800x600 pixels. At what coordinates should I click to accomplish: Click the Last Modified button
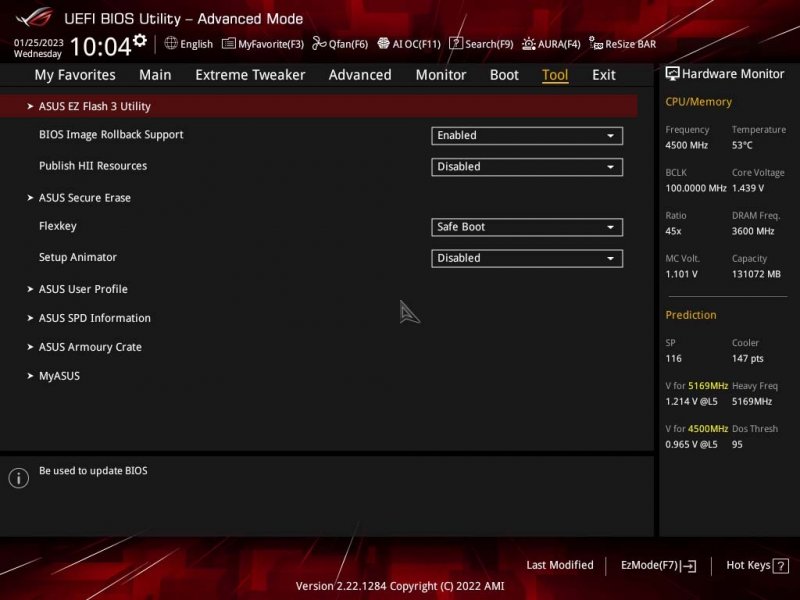point(560,565)
